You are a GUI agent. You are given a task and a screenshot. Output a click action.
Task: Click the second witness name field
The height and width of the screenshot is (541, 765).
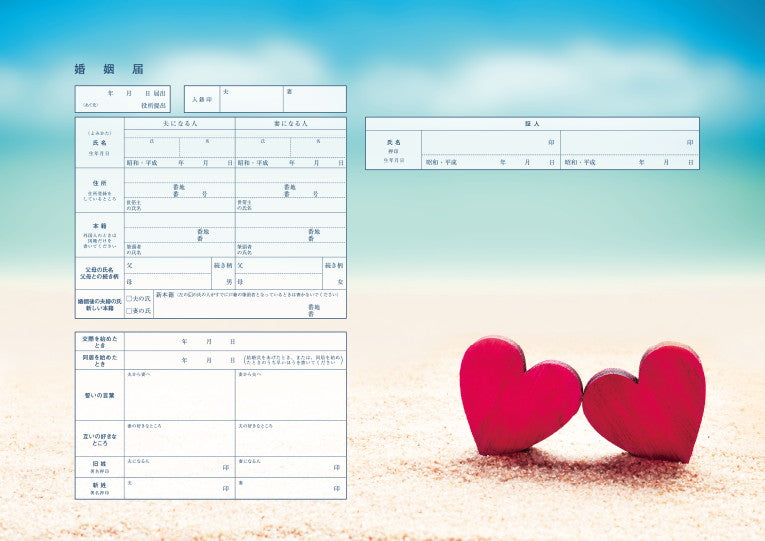click(x=628, y=143)
